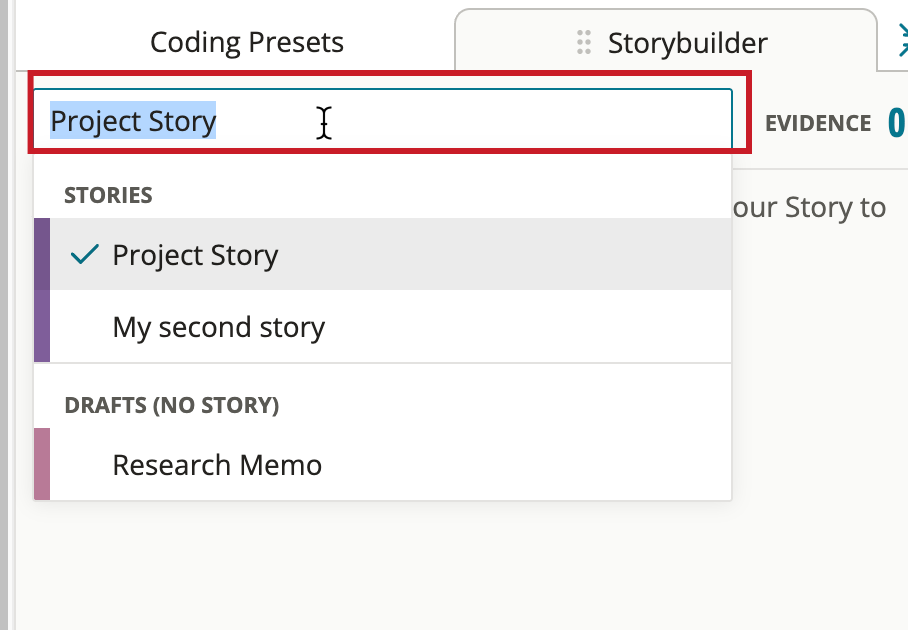
Task: Select the Research Memo draft
Action: coord(383,464)
